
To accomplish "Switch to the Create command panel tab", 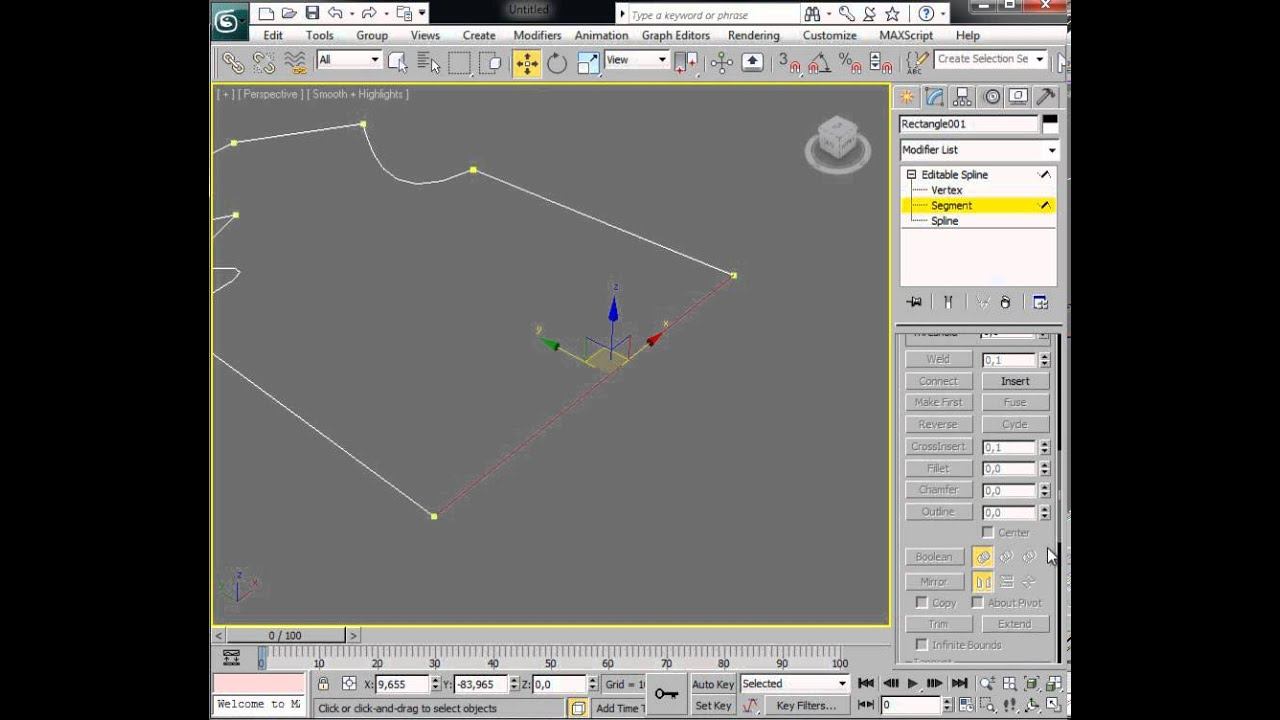I will pyautogui.click(x=907, y=97).
